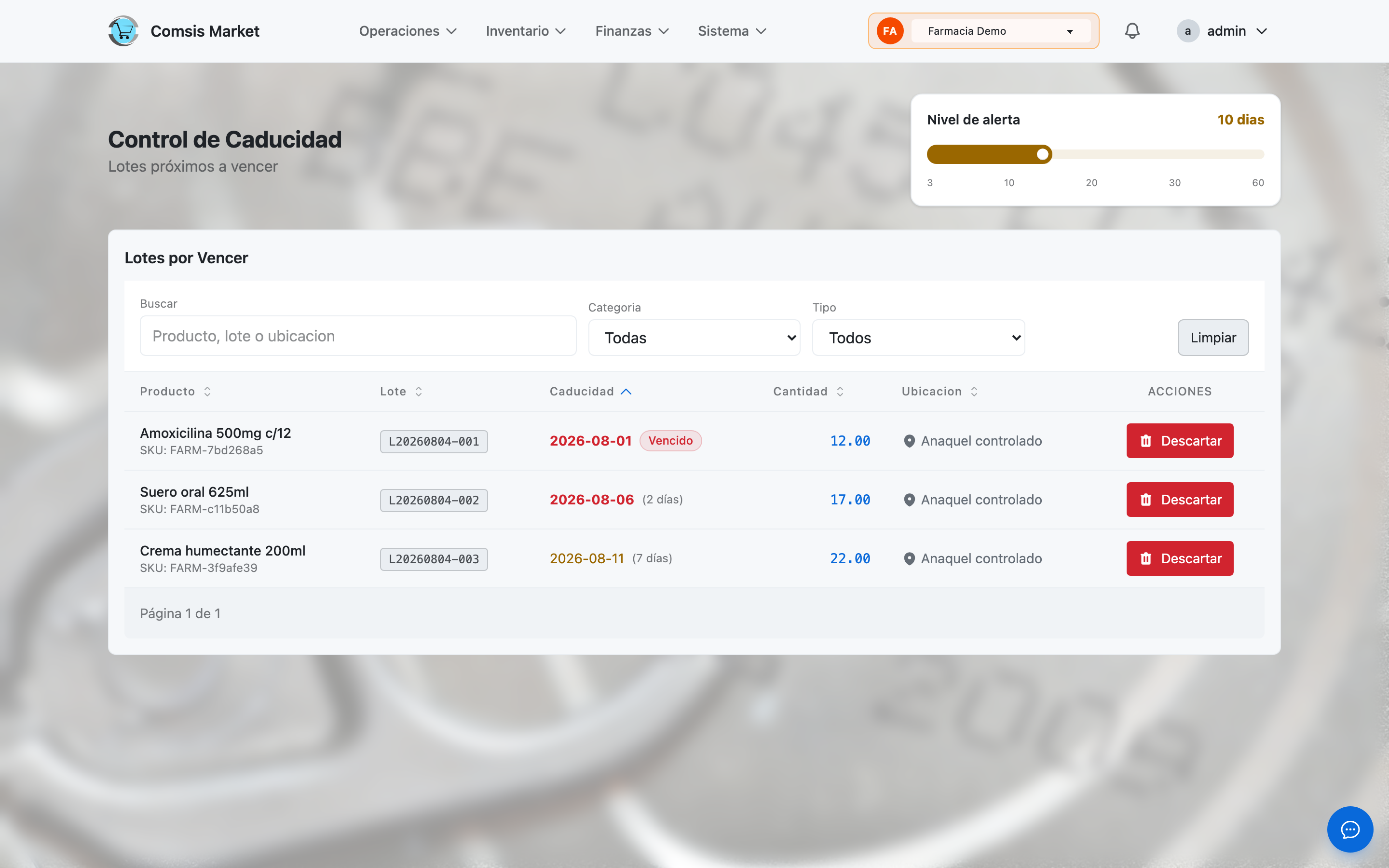Viewport: 1389px width, 868px height.
Task: Focus the Buscar search input
Action: tap(357, 336)
